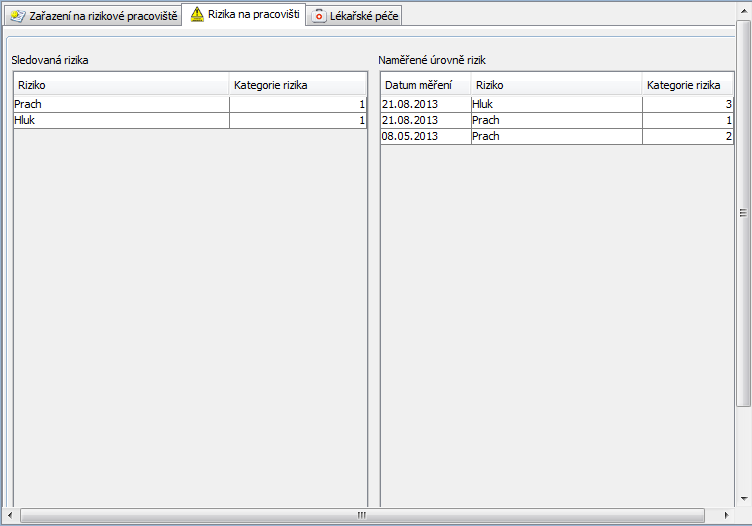
Task: Click the warning icon on Rizika na pracovišti tab
Action: click(197, 15)
